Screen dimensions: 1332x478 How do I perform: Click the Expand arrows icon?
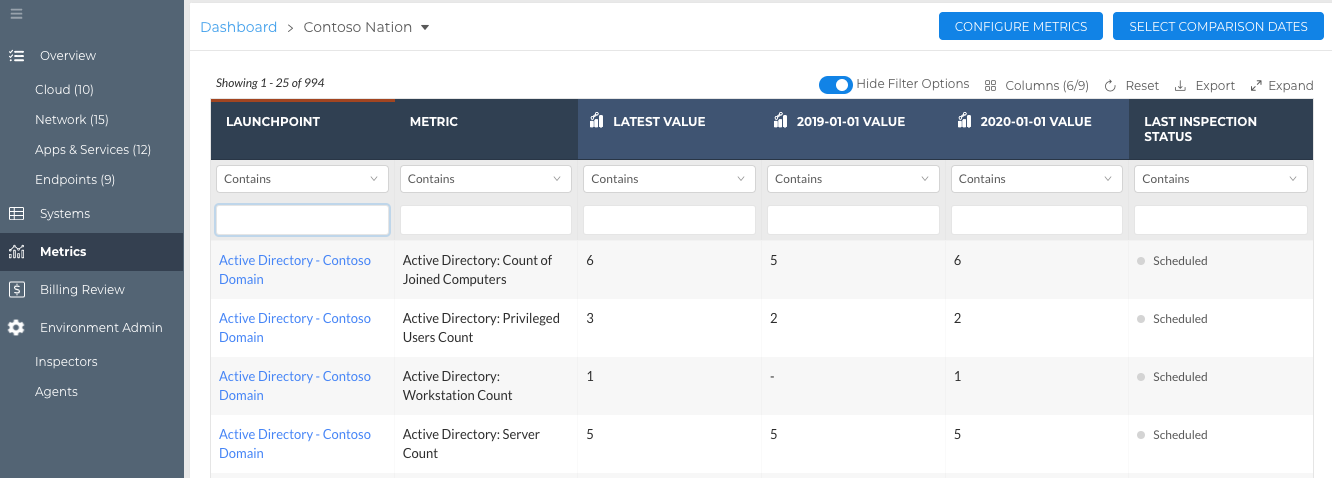tap(1256, 86)
